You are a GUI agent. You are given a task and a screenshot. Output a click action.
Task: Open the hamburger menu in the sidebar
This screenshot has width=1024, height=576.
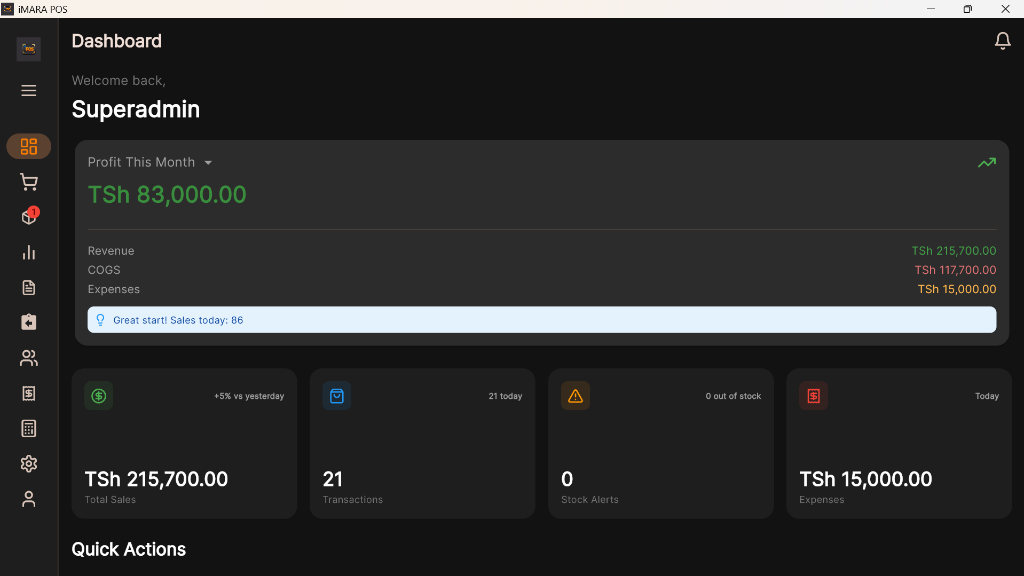(x=29, y=91)
